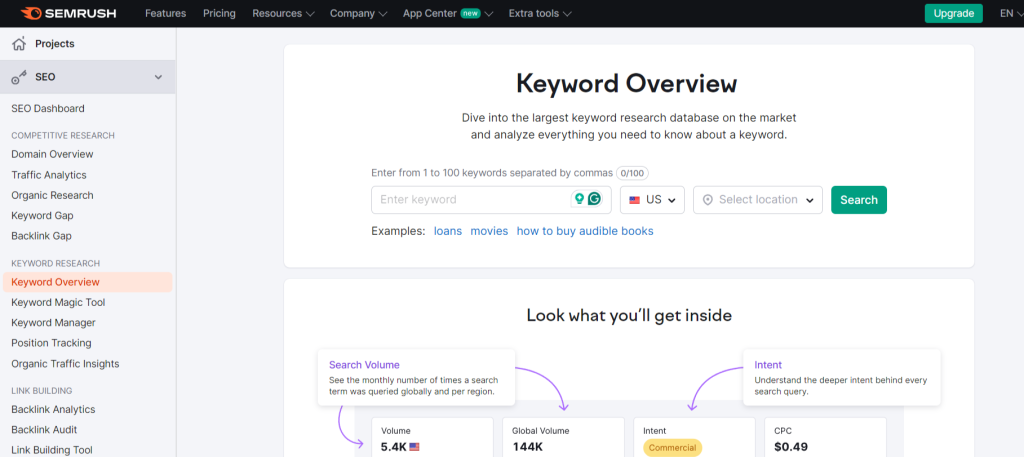Open Keyword Manager
Screen dimensions: 1024x457
tap(54, 323)
